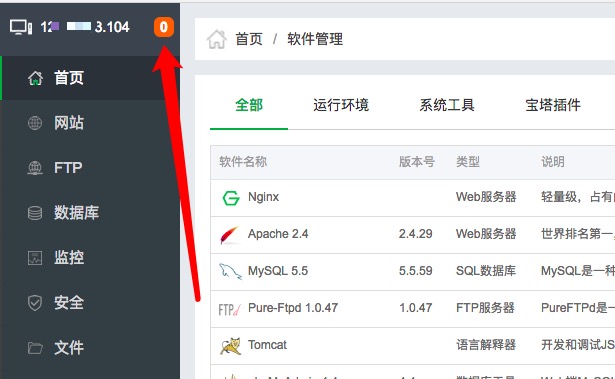
Task: Click the home icon beside 首页 in the sidebar
Action: (x=35, y=78)
